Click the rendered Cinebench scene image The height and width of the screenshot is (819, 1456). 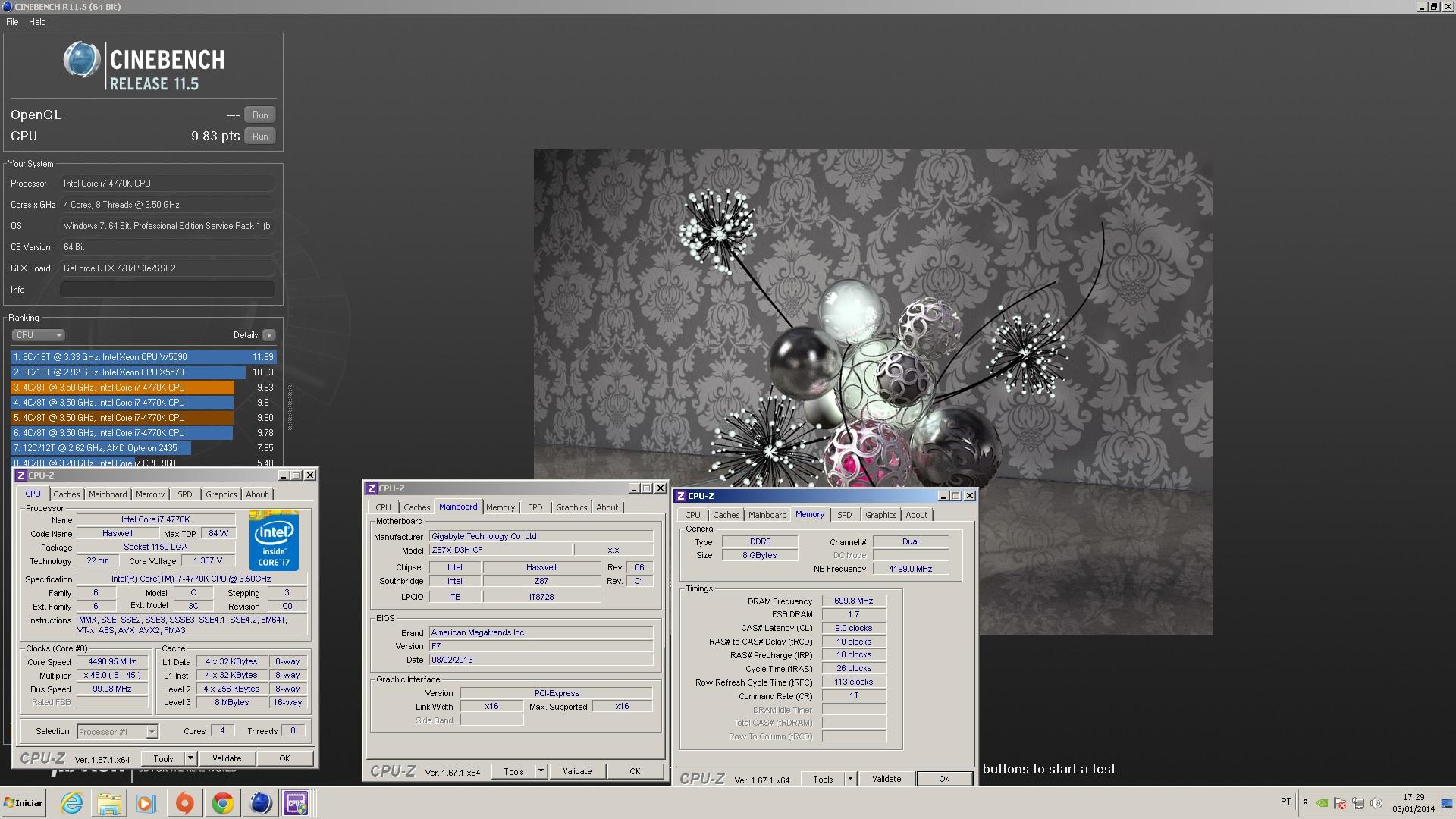(x=873, y=392)
